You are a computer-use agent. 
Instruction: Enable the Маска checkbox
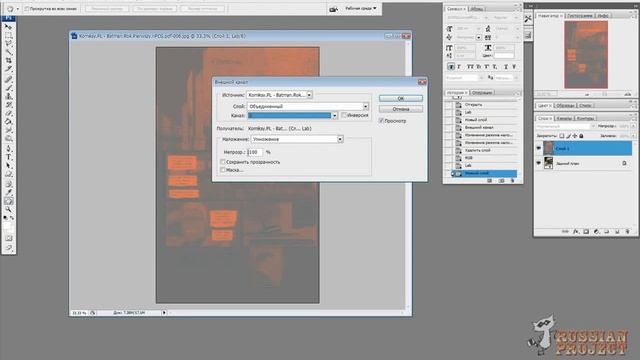point(223,170)
